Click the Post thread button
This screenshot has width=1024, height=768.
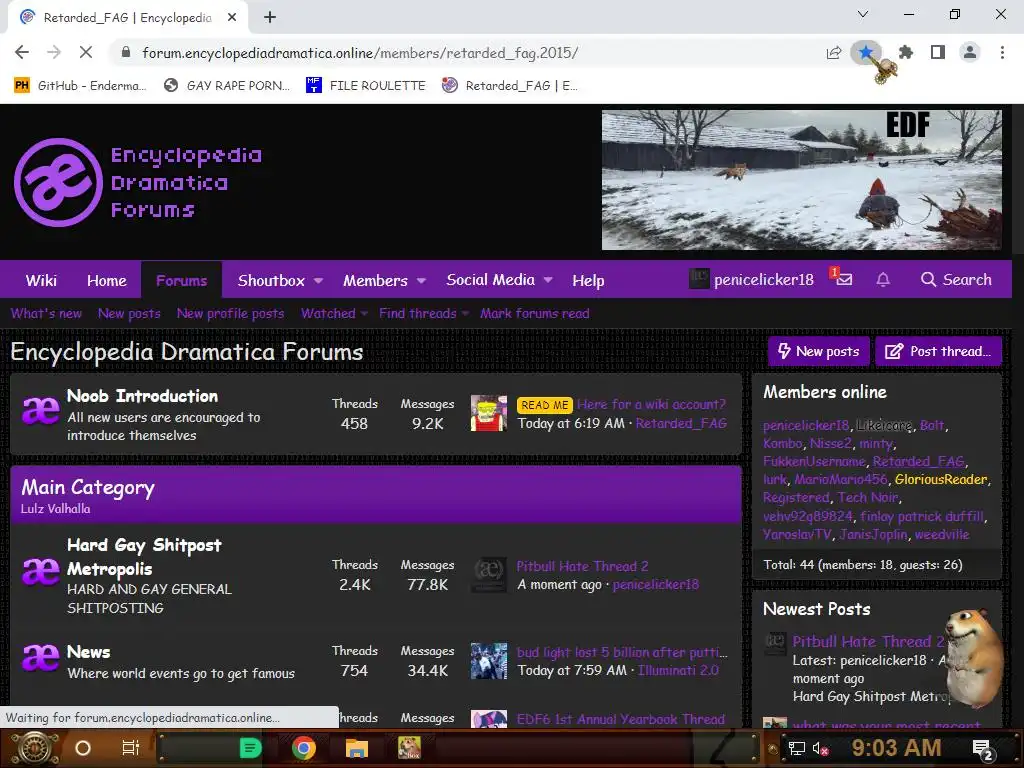(938, 351)
